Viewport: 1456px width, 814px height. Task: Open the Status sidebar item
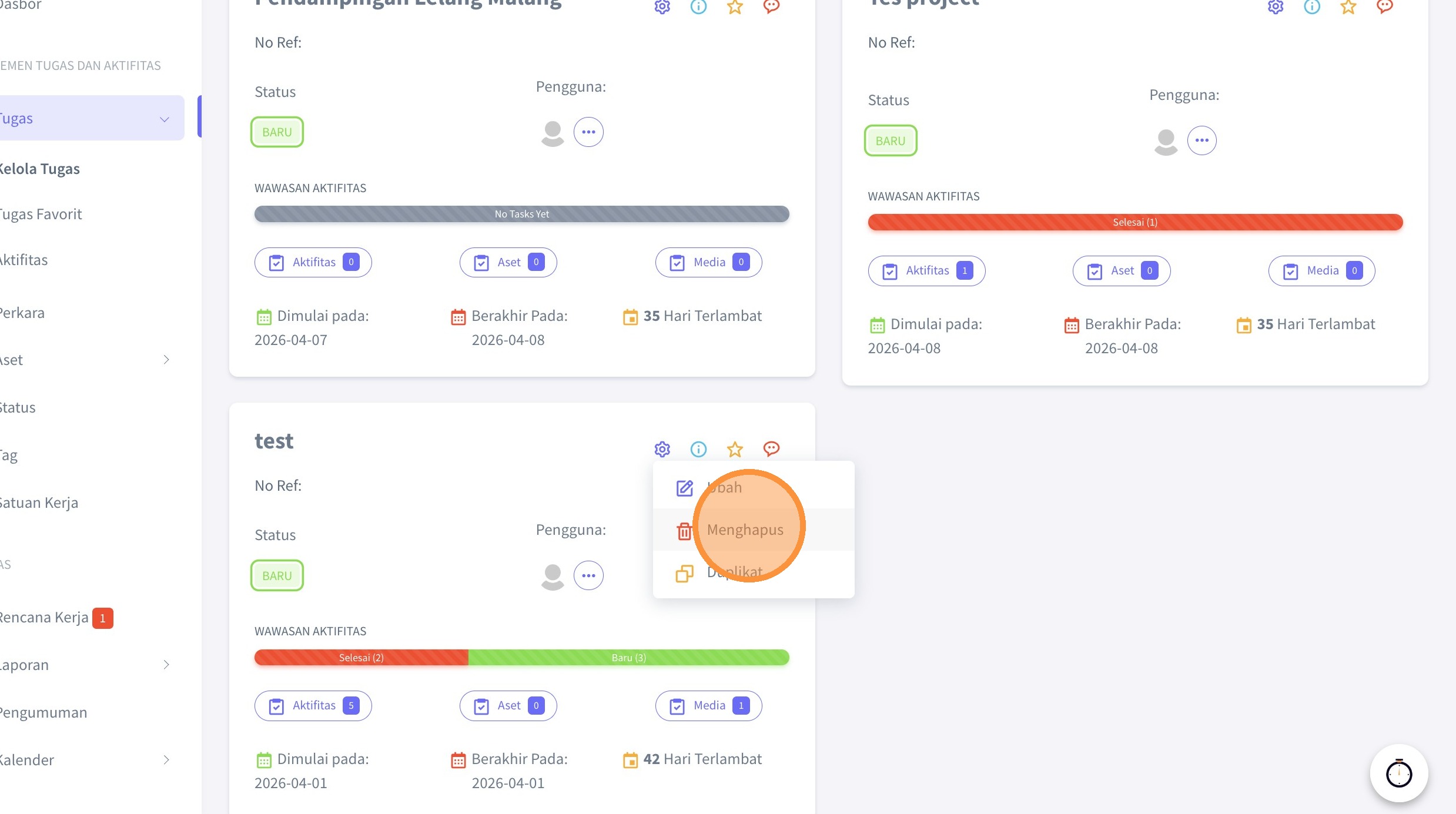(x=17, y=407)
